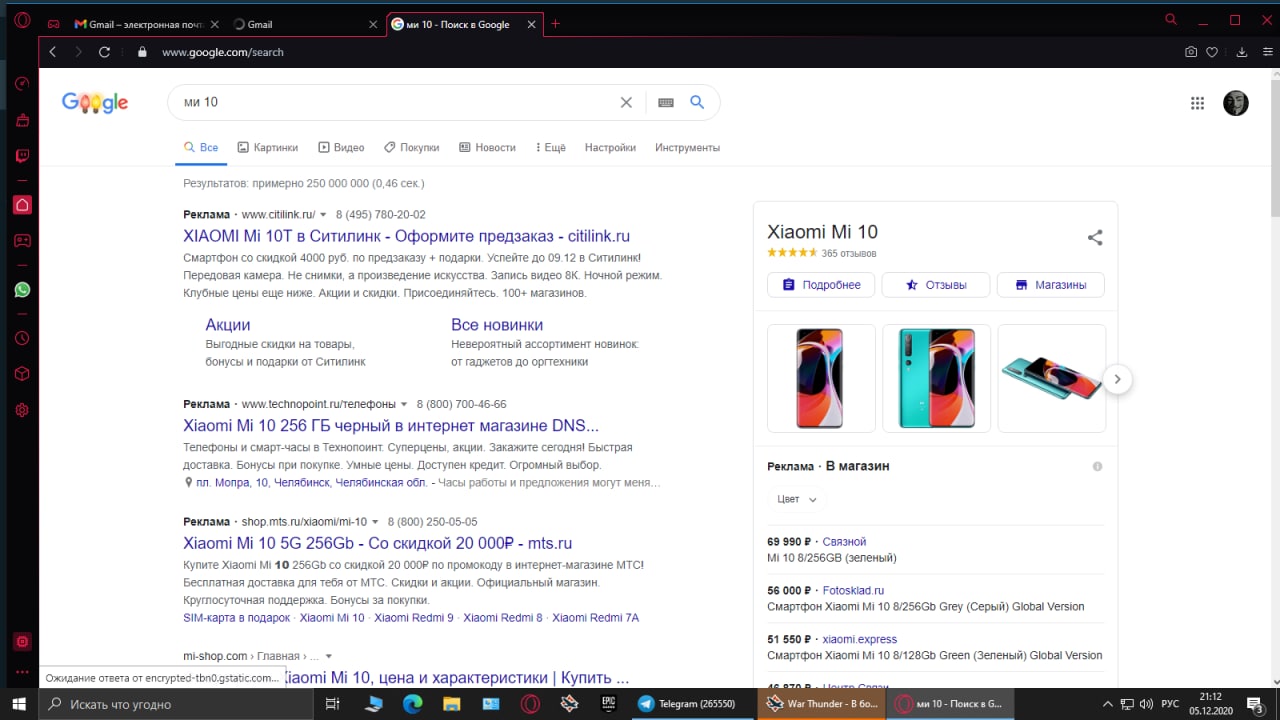The width and height of the screenshot is (1280, 720).
Task: Open a new browser tab
Action: pyautogui.click(x=556, y=24)
